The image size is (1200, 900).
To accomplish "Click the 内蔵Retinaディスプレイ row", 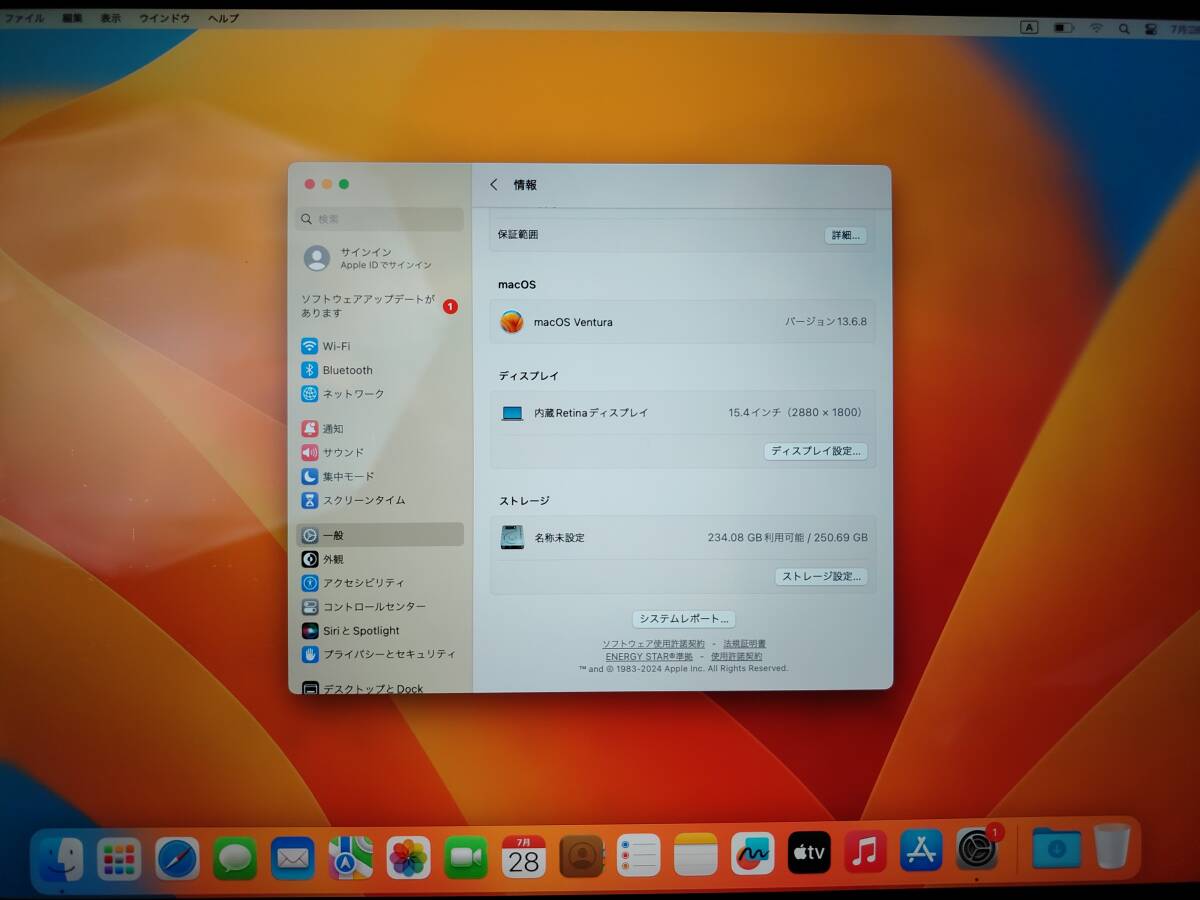I will [683, 412].
